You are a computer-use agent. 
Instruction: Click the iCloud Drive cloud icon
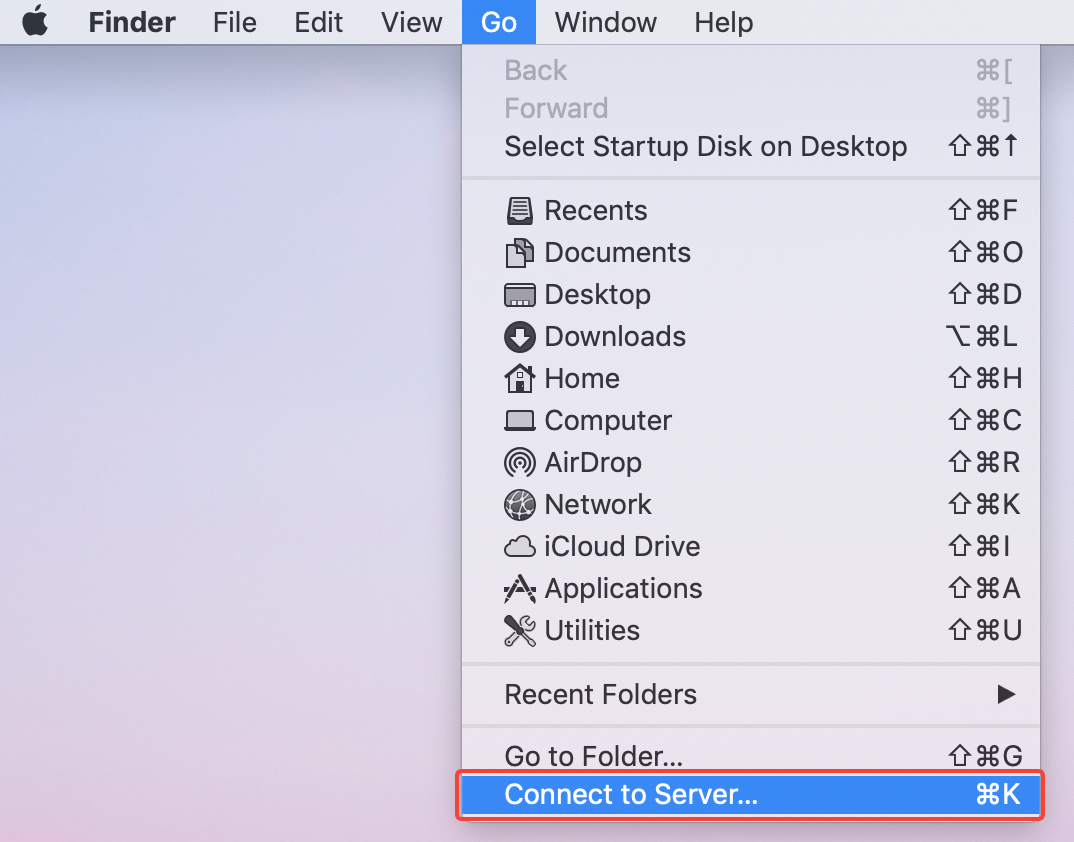pos(520,547)
